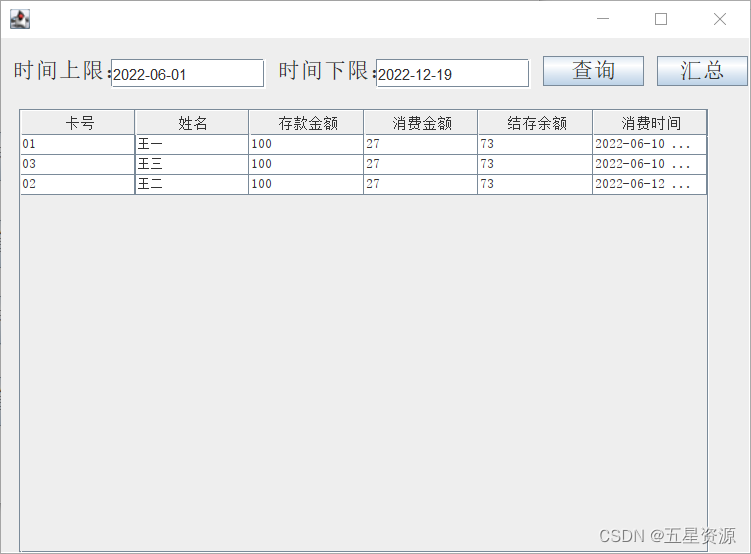
Task: Click consumption time in 王三 row
Action: pyautogui.click(x=650, y=164)
